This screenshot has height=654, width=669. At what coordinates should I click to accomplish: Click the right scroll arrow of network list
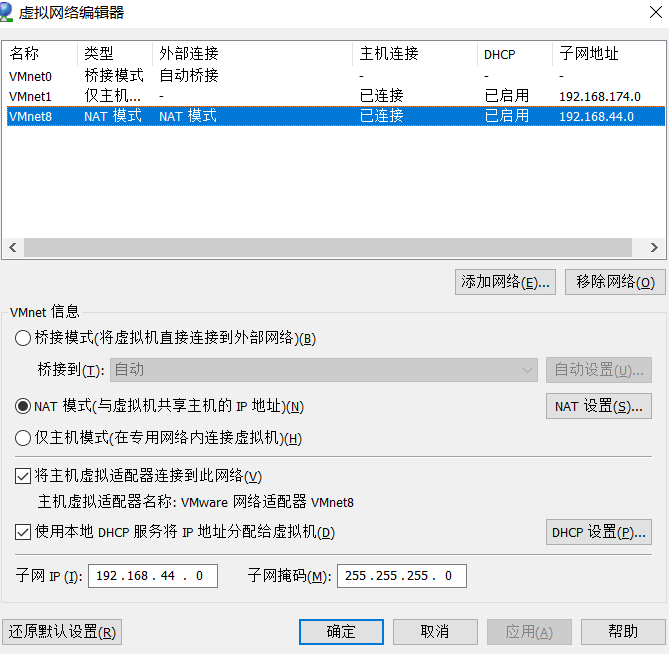(x=654, y=247)
